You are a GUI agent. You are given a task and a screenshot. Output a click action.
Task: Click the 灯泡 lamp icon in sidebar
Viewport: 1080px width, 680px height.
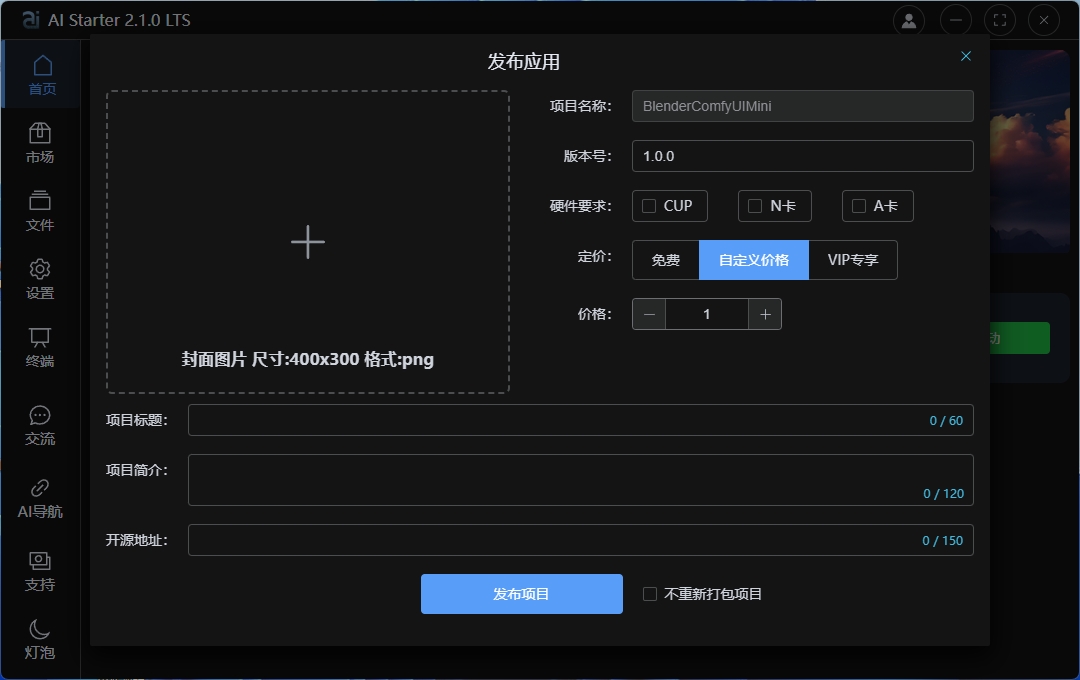39,640
